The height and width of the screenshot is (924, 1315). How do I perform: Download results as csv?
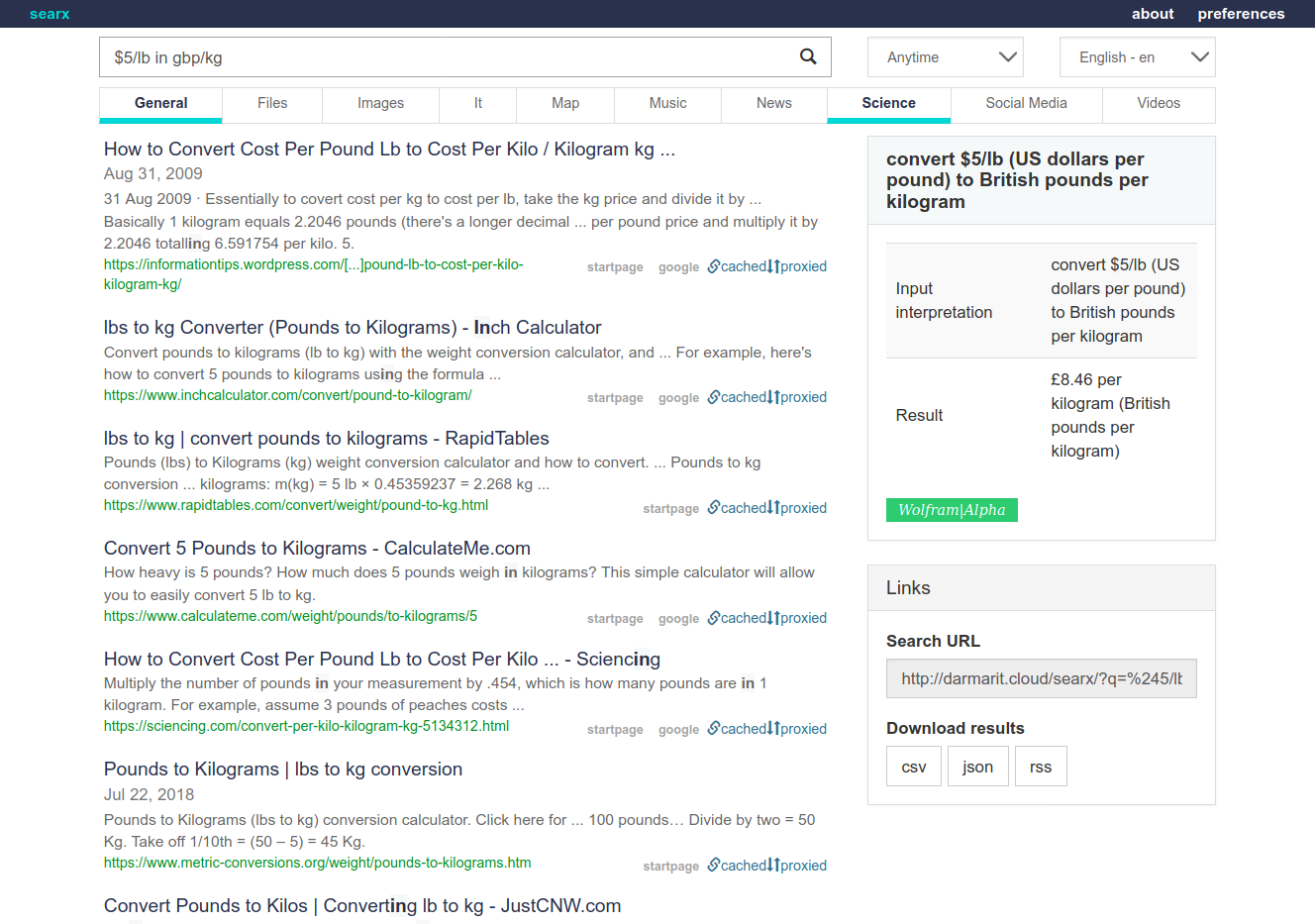pyautogui.click(x=914, y=767)
